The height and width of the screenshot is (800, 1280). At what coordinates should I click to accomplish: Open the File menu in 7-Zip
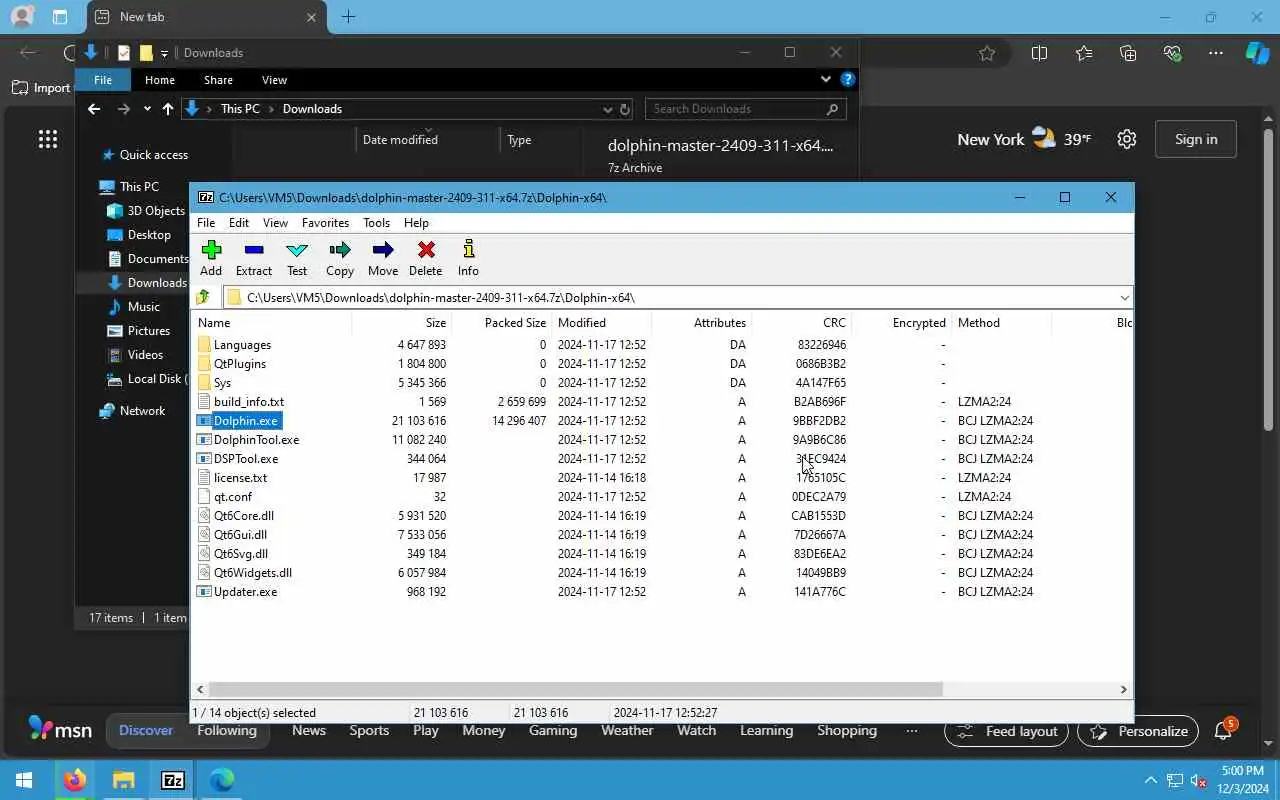click(206, 223)
